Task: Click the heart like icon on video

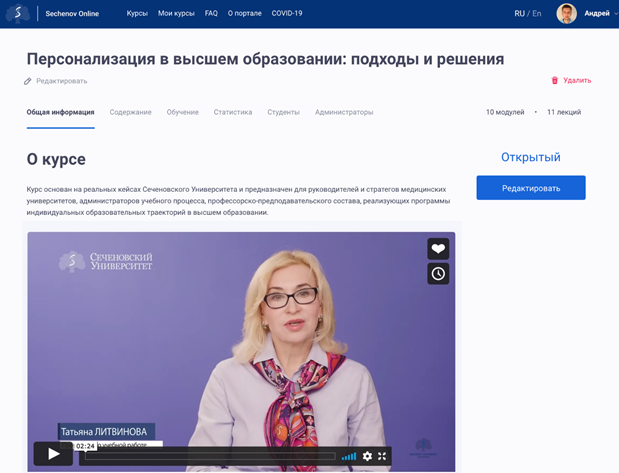Action: pyautogui.click(x=438, y=249)
